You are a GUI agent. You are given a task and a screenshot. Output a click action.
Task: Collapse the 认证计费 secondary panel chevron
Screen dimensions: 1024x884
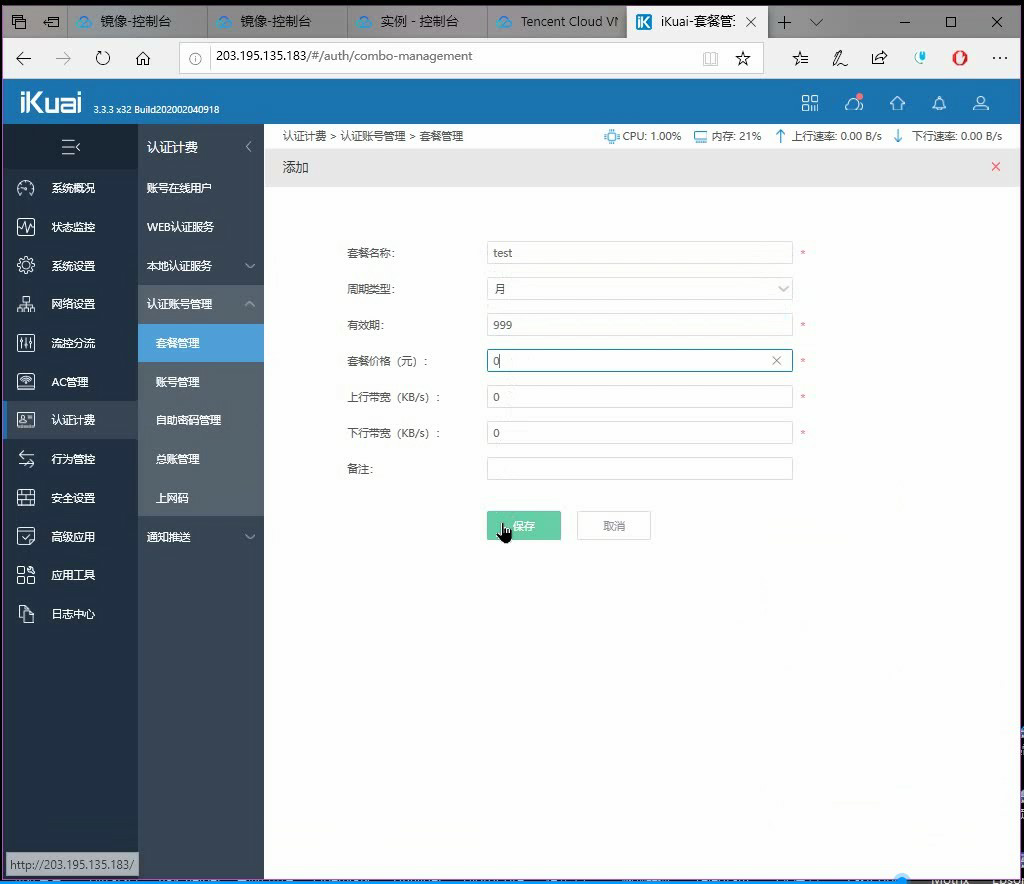(249, 147)
